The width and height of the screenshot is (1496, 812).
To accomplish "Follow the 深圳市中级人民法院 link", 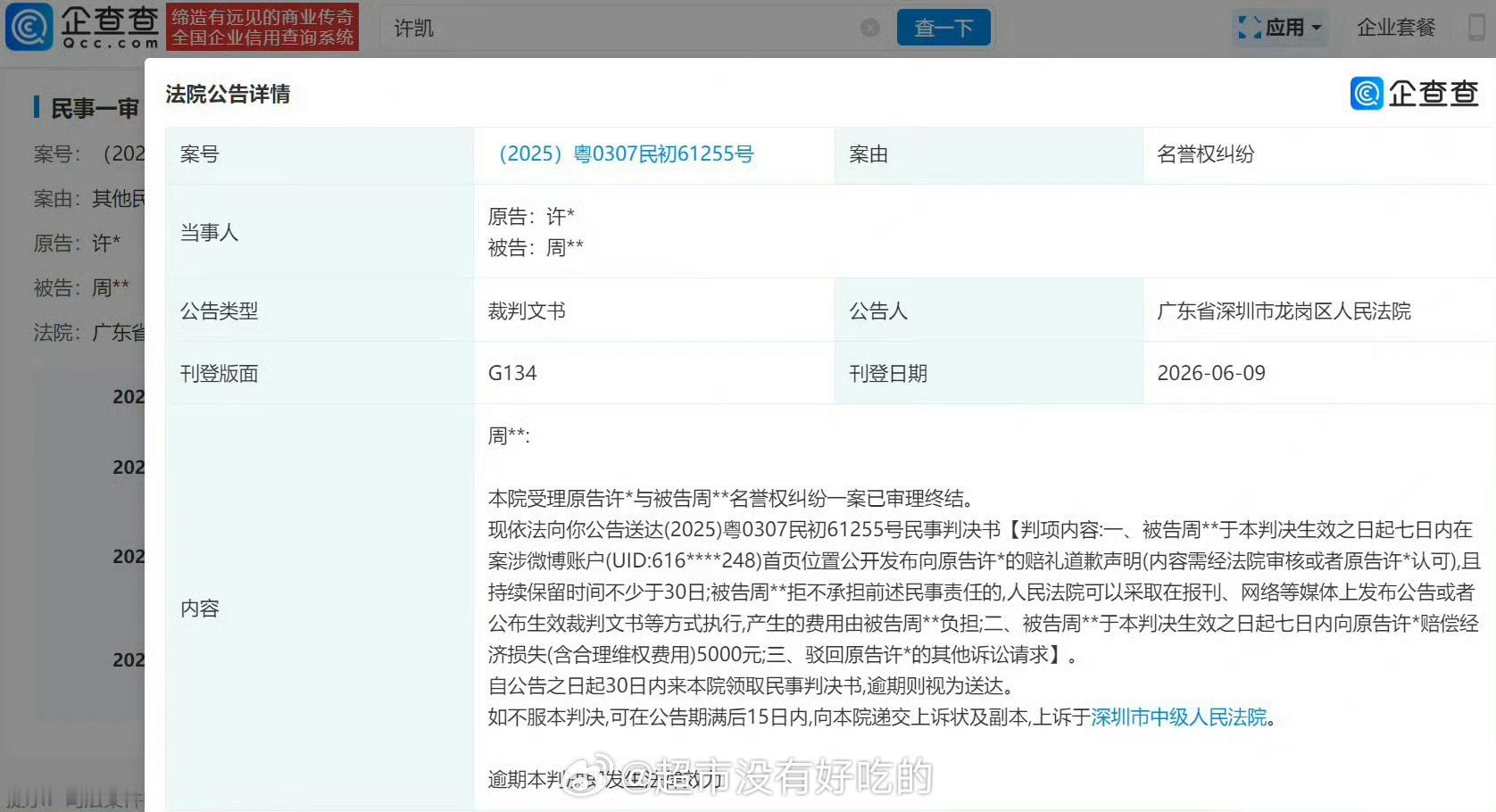I will point(1179,717).
